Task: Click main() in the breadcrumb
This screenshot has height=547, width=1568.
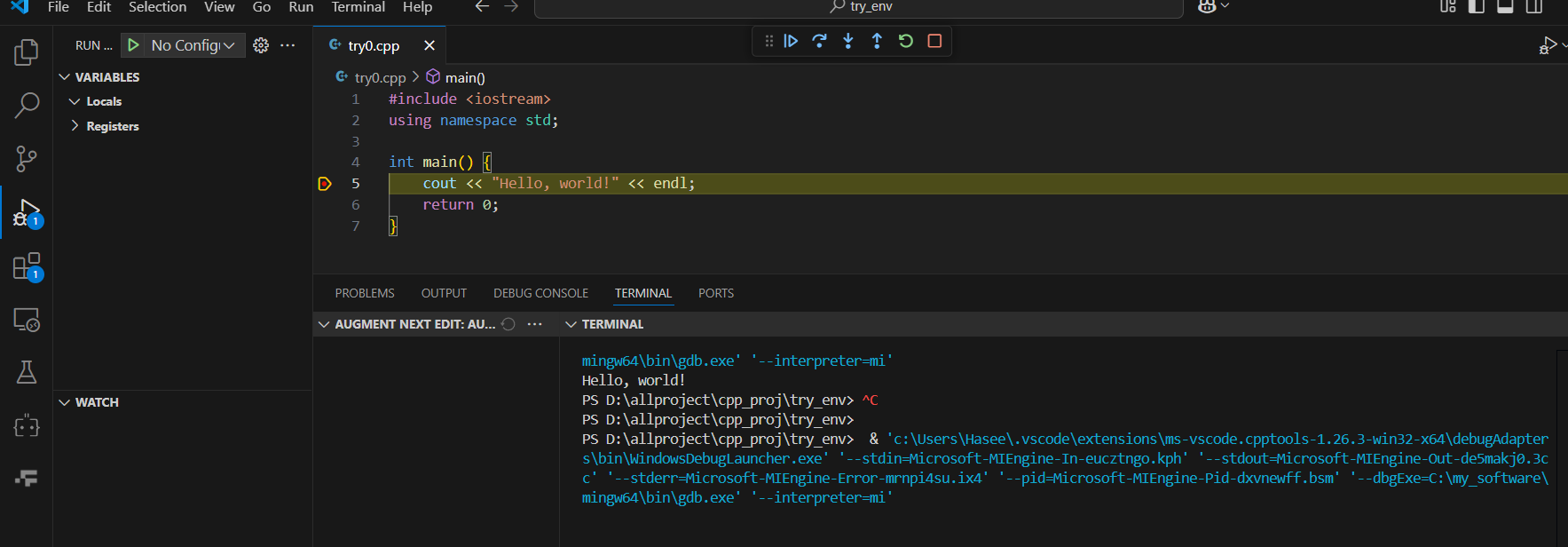Action: click(465, 78)
